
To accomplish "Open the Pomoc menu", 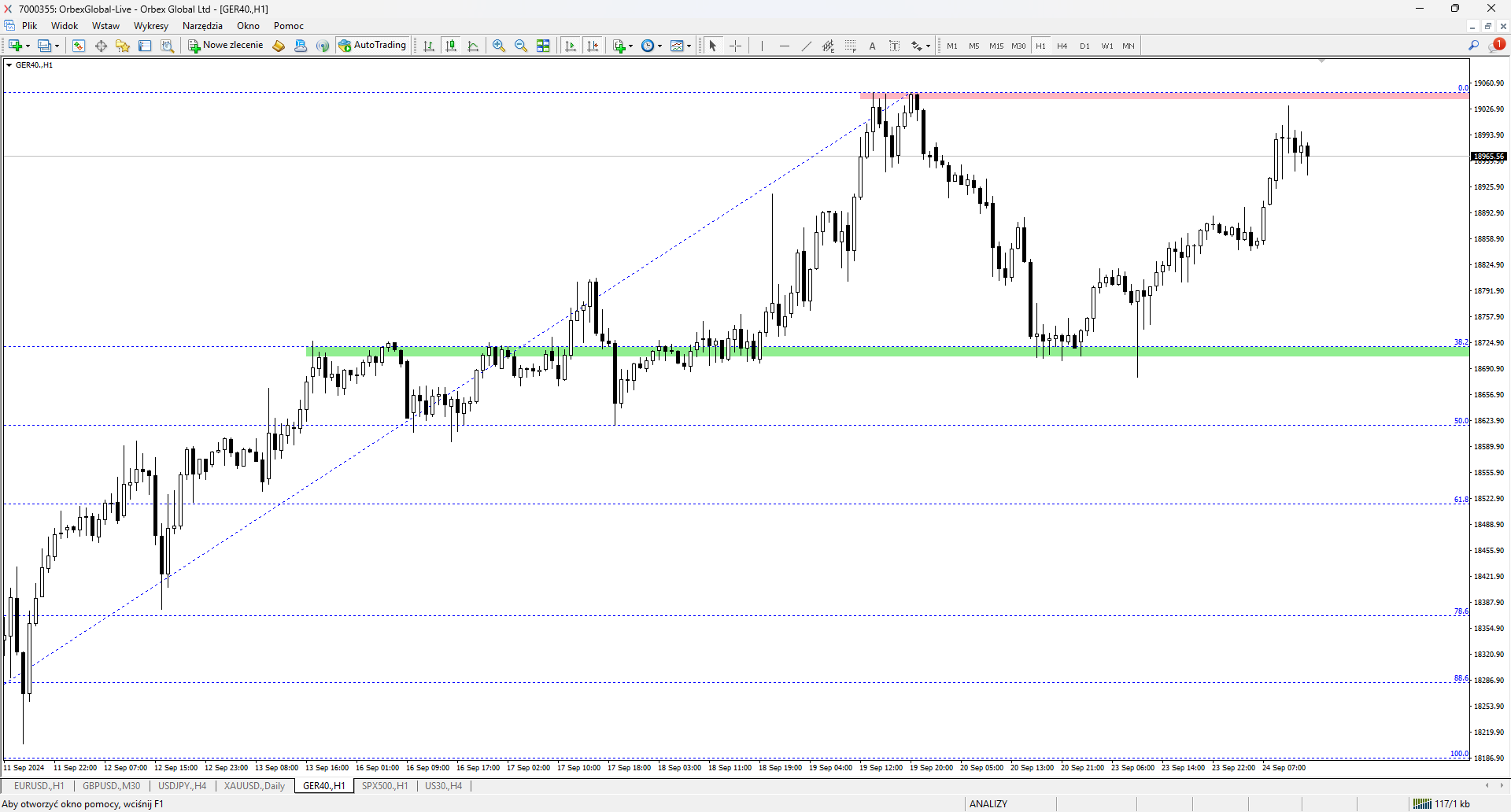I will tap(289, 26).
